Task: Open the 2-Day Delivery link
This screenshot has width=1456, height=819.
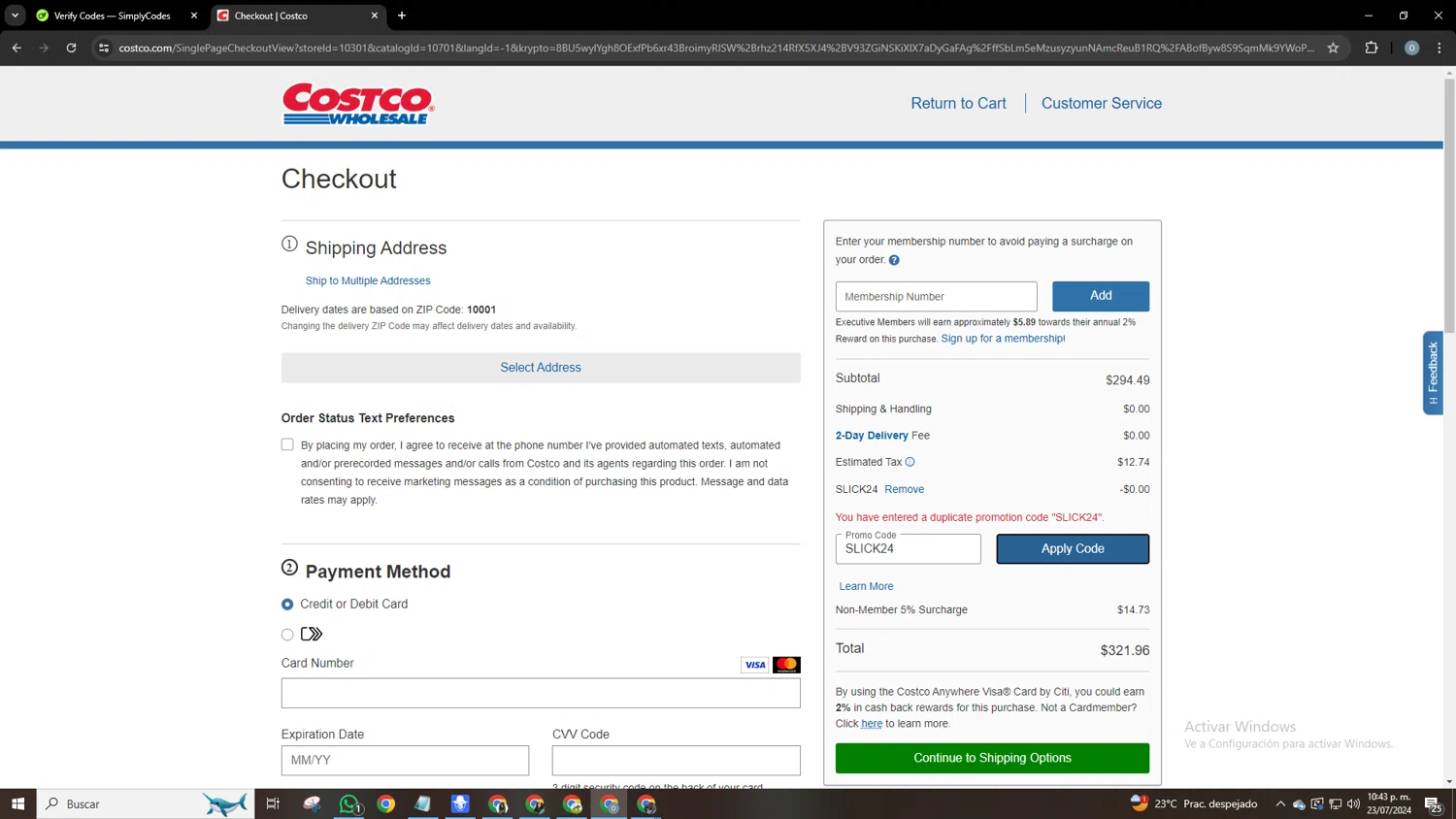Action: pyautogui.click(x=872, y=436)
